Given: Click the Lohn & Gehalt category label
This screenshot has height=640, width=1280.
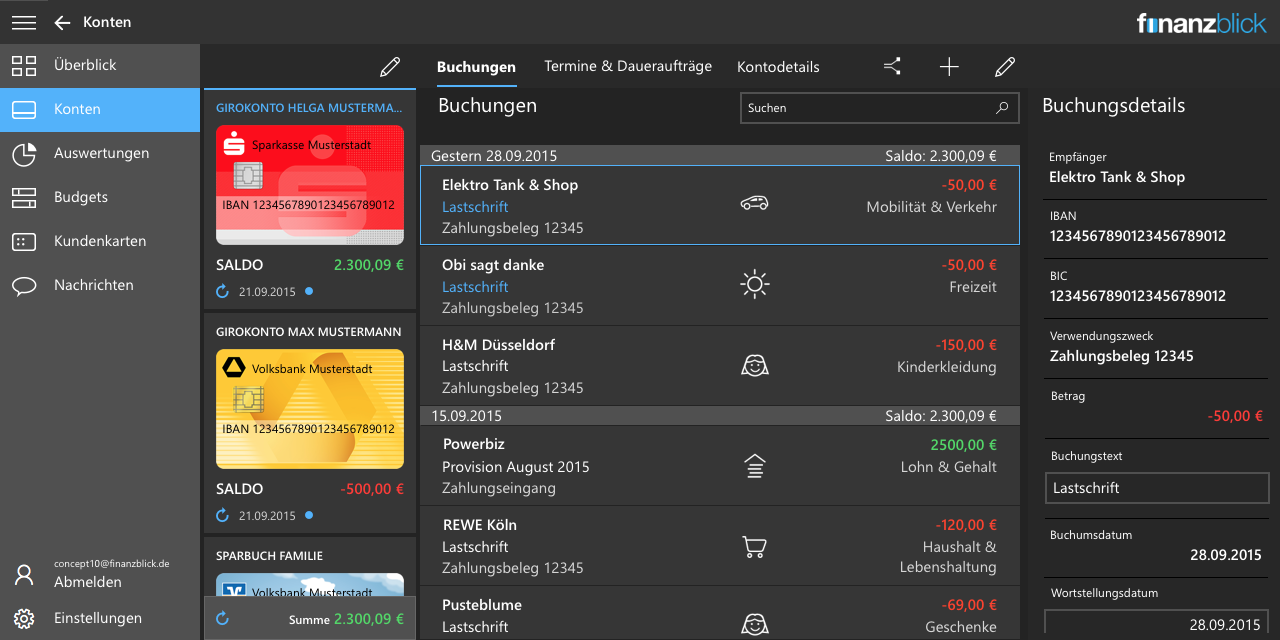Looking at the screenshot, I should pos(948,467).
